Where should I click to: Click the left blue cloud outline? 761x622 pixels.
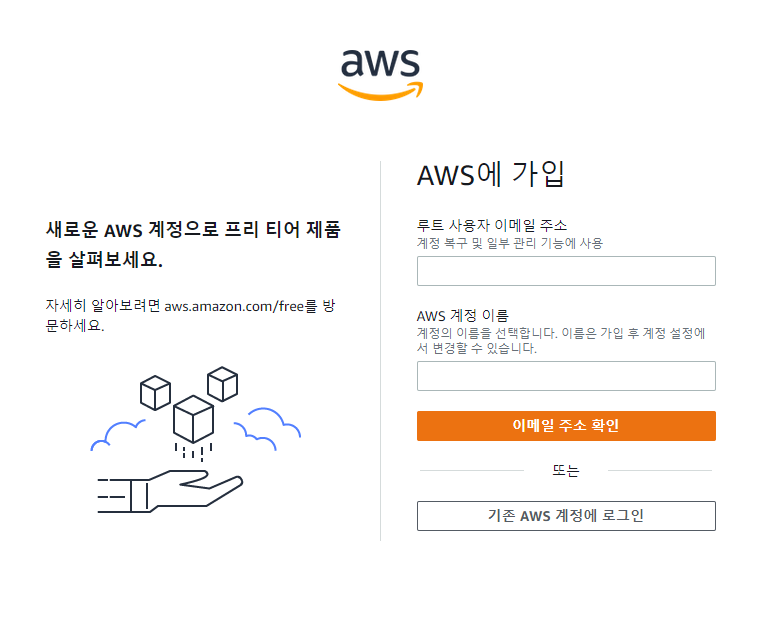pyautogui.click(x=118, y=435)
